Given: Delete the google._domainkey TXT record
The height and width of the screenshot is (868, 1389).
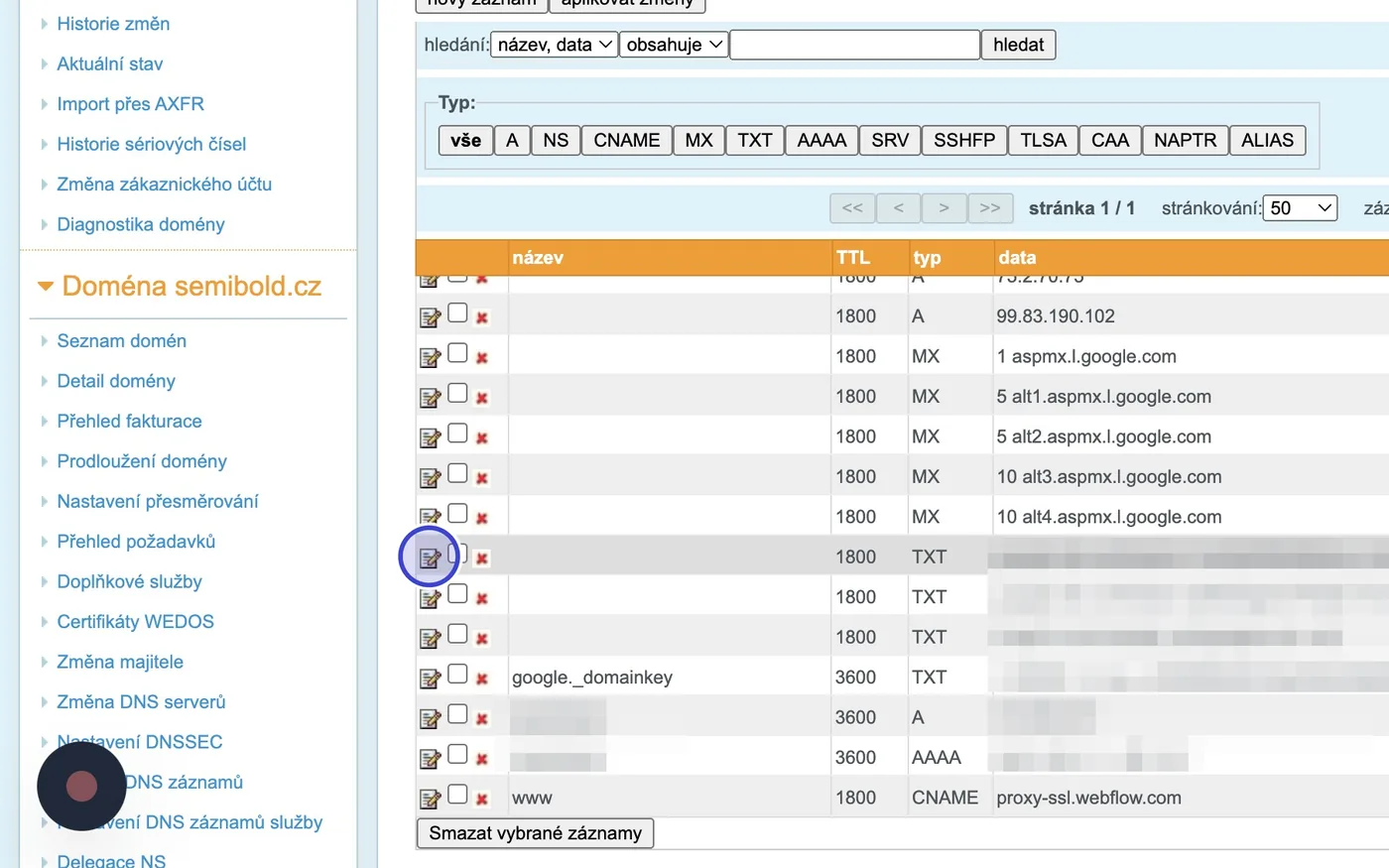Looking at the screenshot, I should tap(482, 680).
